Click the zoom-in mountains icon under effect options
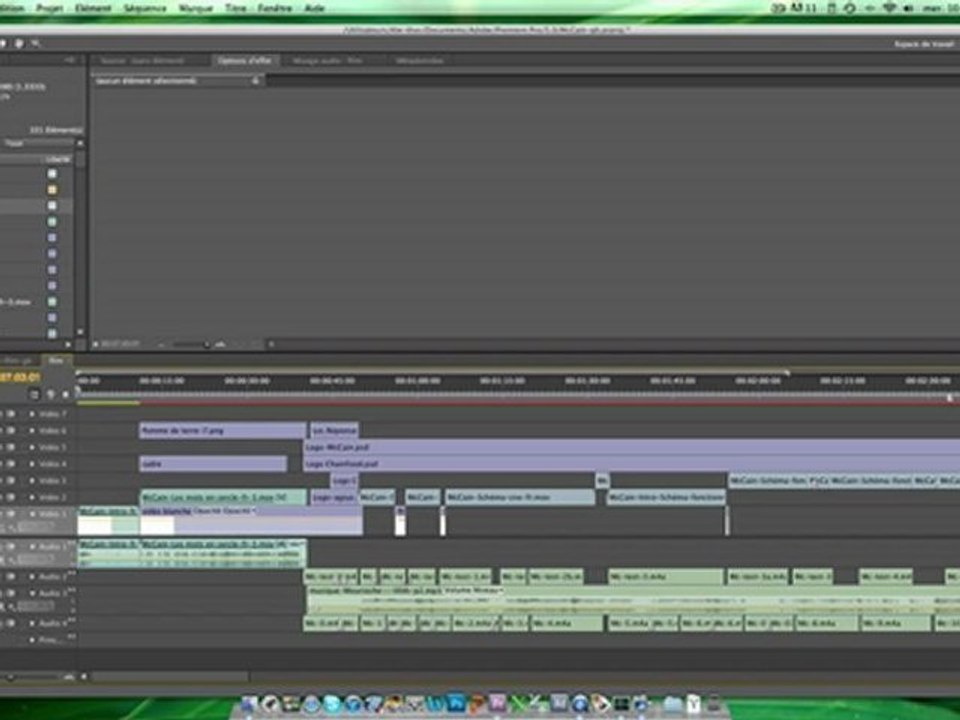The height and width of the screenshot is (720, 960). (220, 345)
